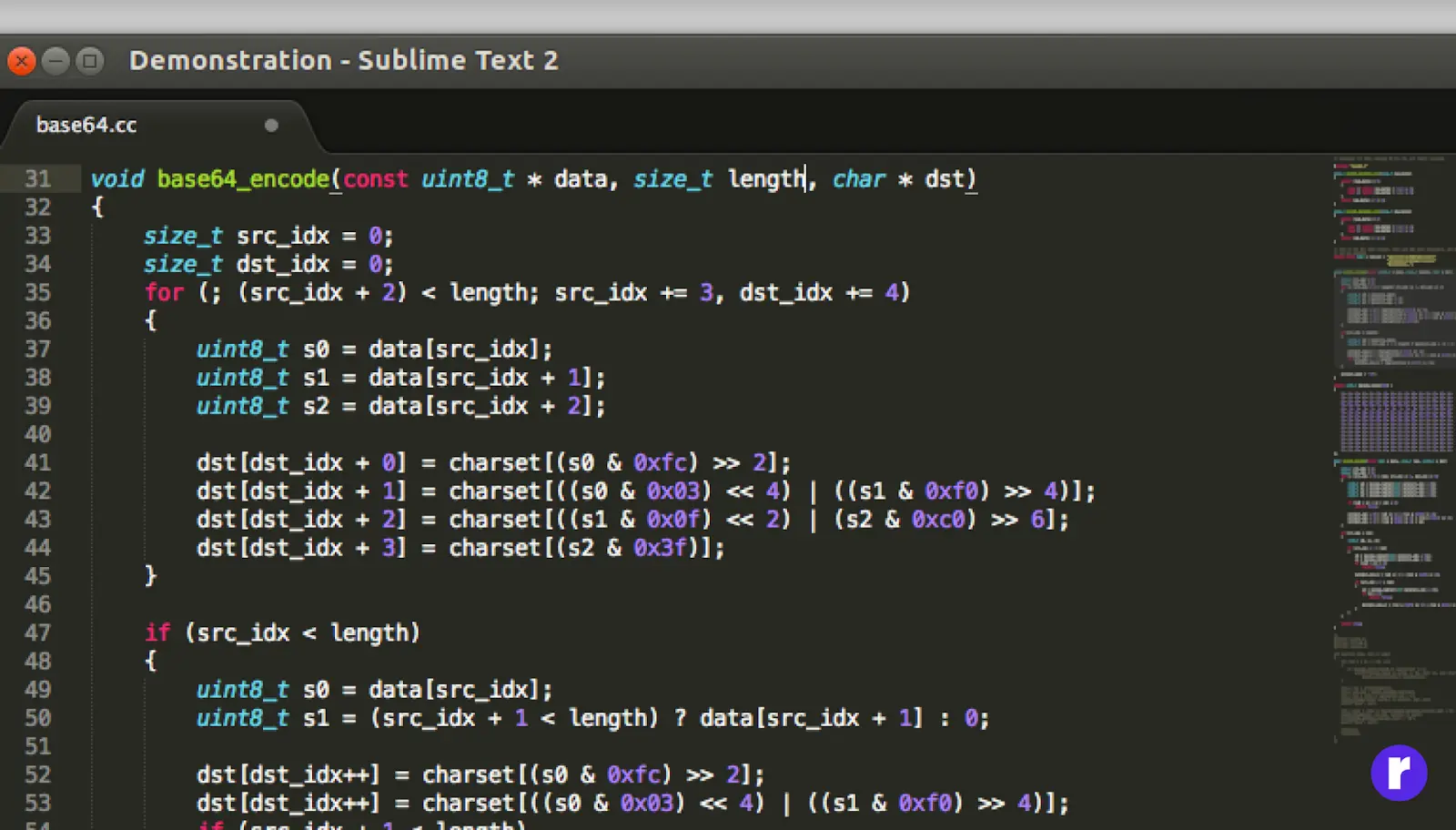Click the 'base64_encode' function name
The width and height of the screenshot is (1456, 830).
243,179
